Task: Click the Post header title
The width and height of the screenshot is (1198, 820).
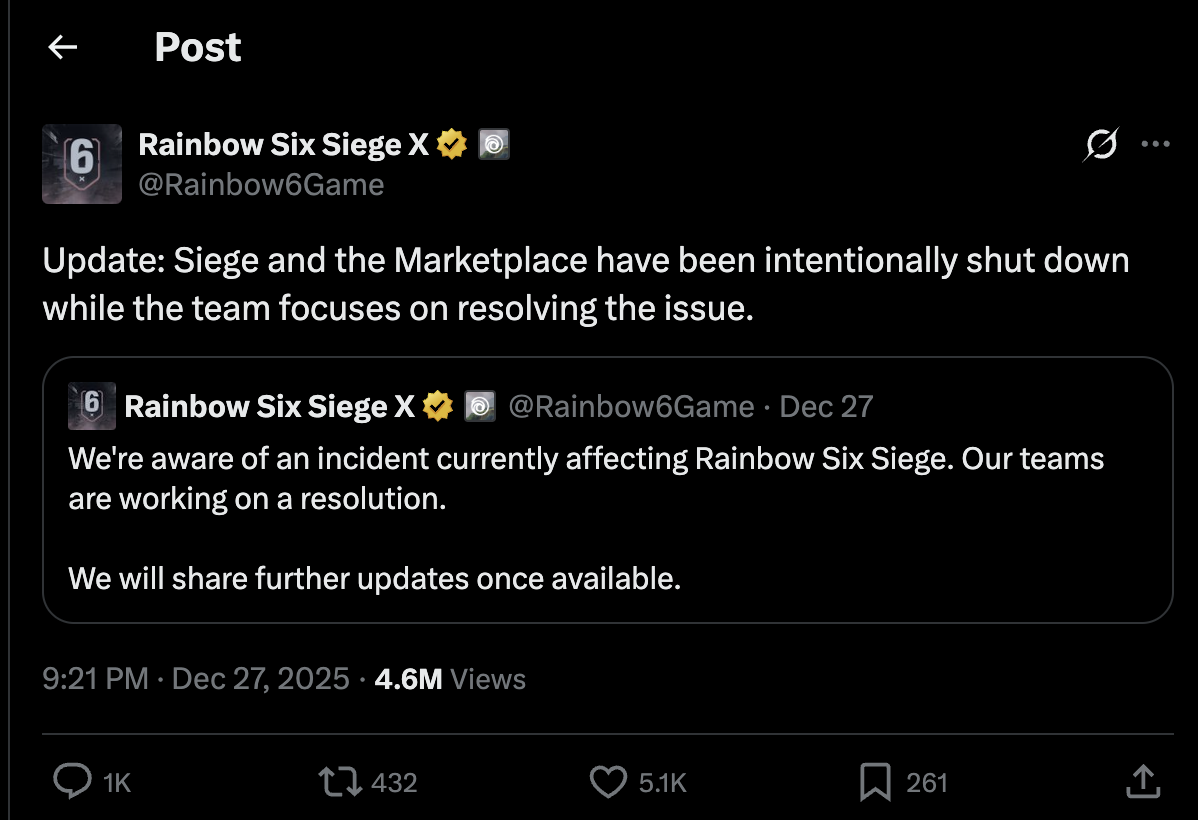Action: point(197,46)
